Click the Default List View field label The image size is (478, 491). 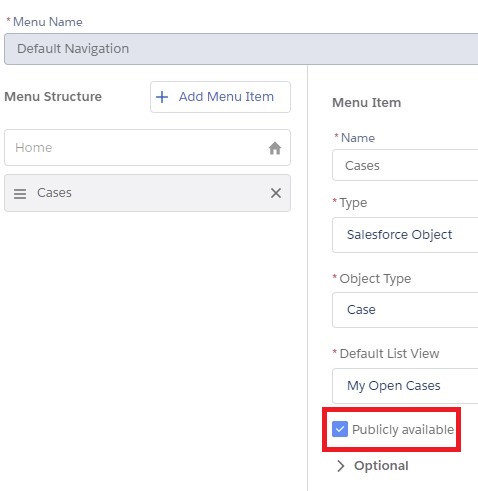tap(389, 354)
